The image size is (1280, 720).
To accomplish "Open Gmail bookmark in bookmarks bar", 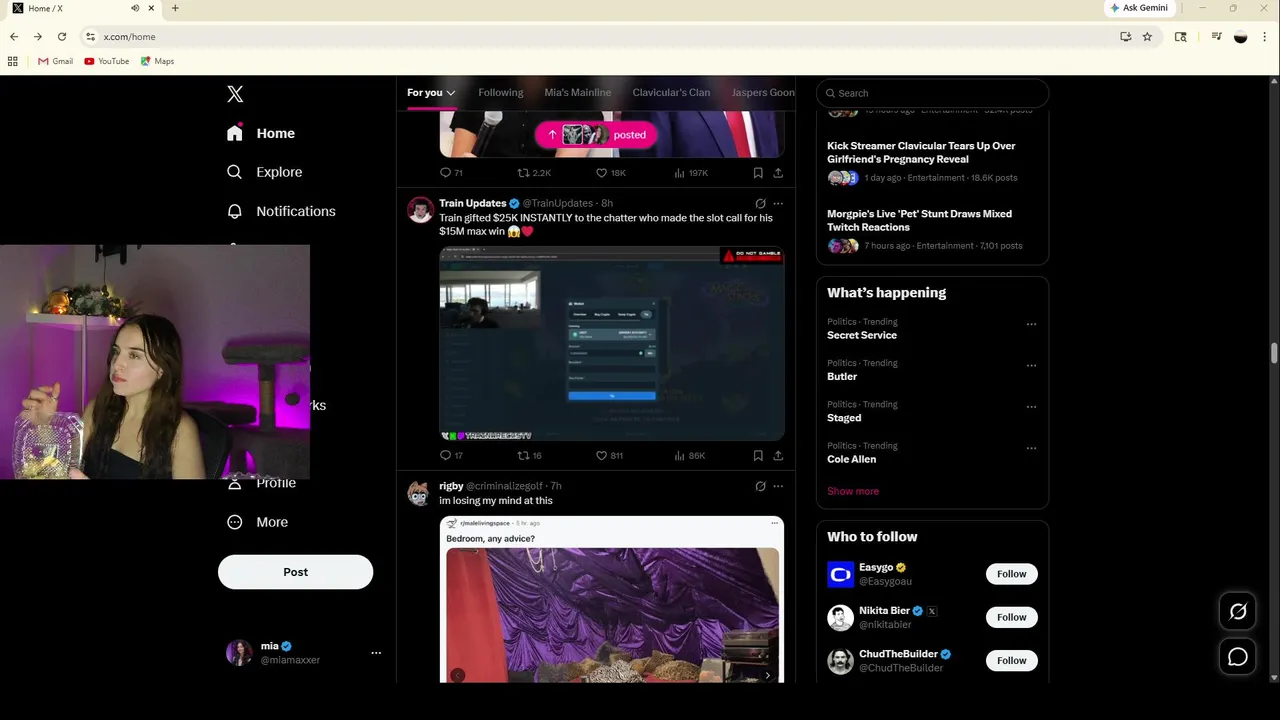I will tap(55, 61).
